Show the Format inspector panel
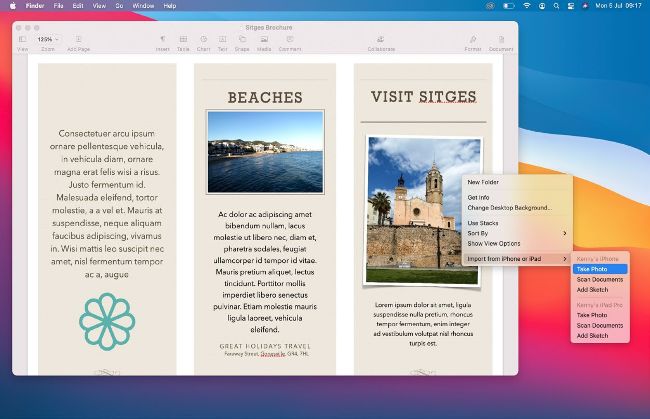Image resolution: width=650 pixels, height=419 pixels. pyautogui.click(x=472, y=40)
